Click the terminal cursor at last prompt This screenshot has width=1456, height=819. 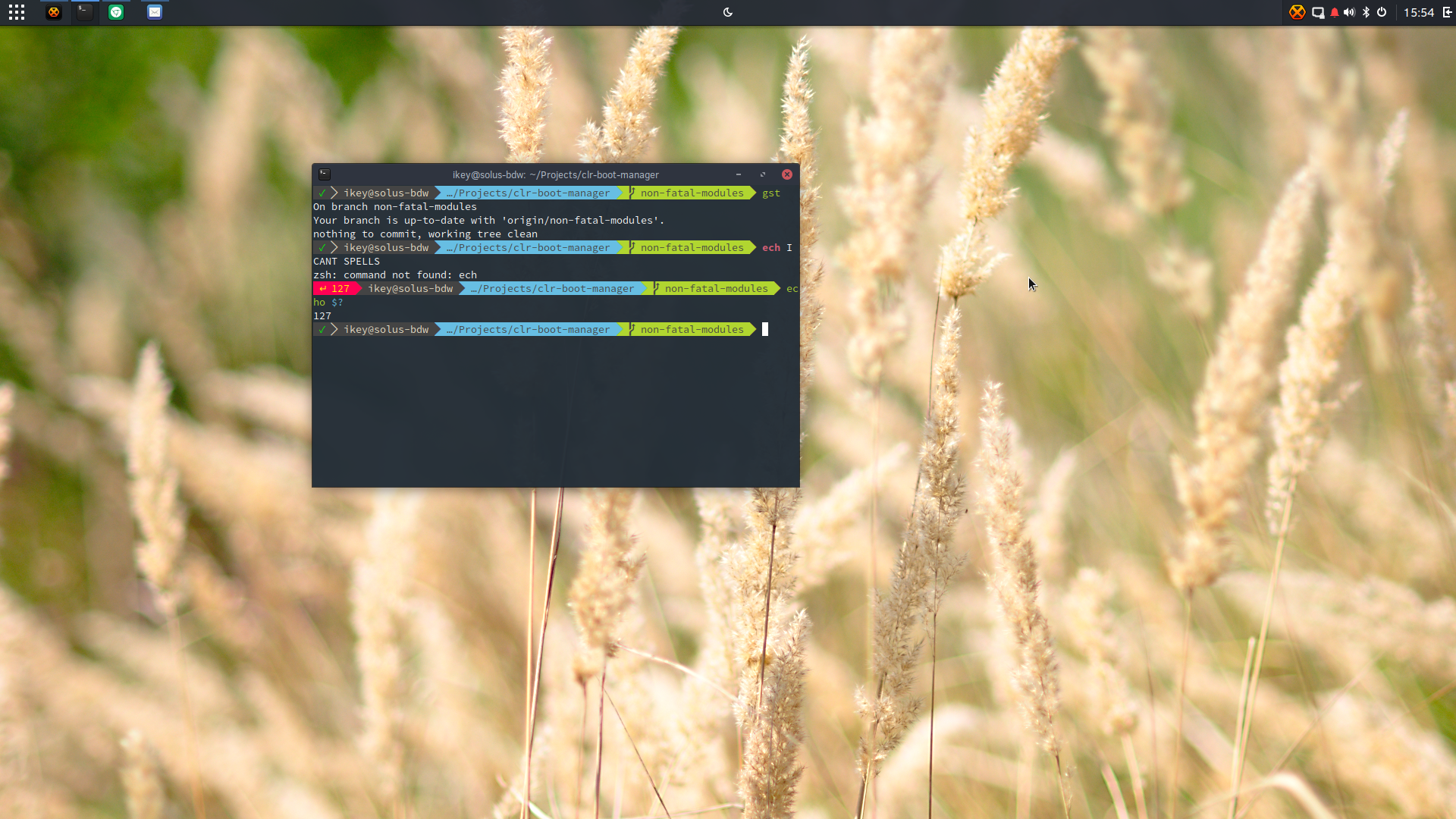[765, 329]
